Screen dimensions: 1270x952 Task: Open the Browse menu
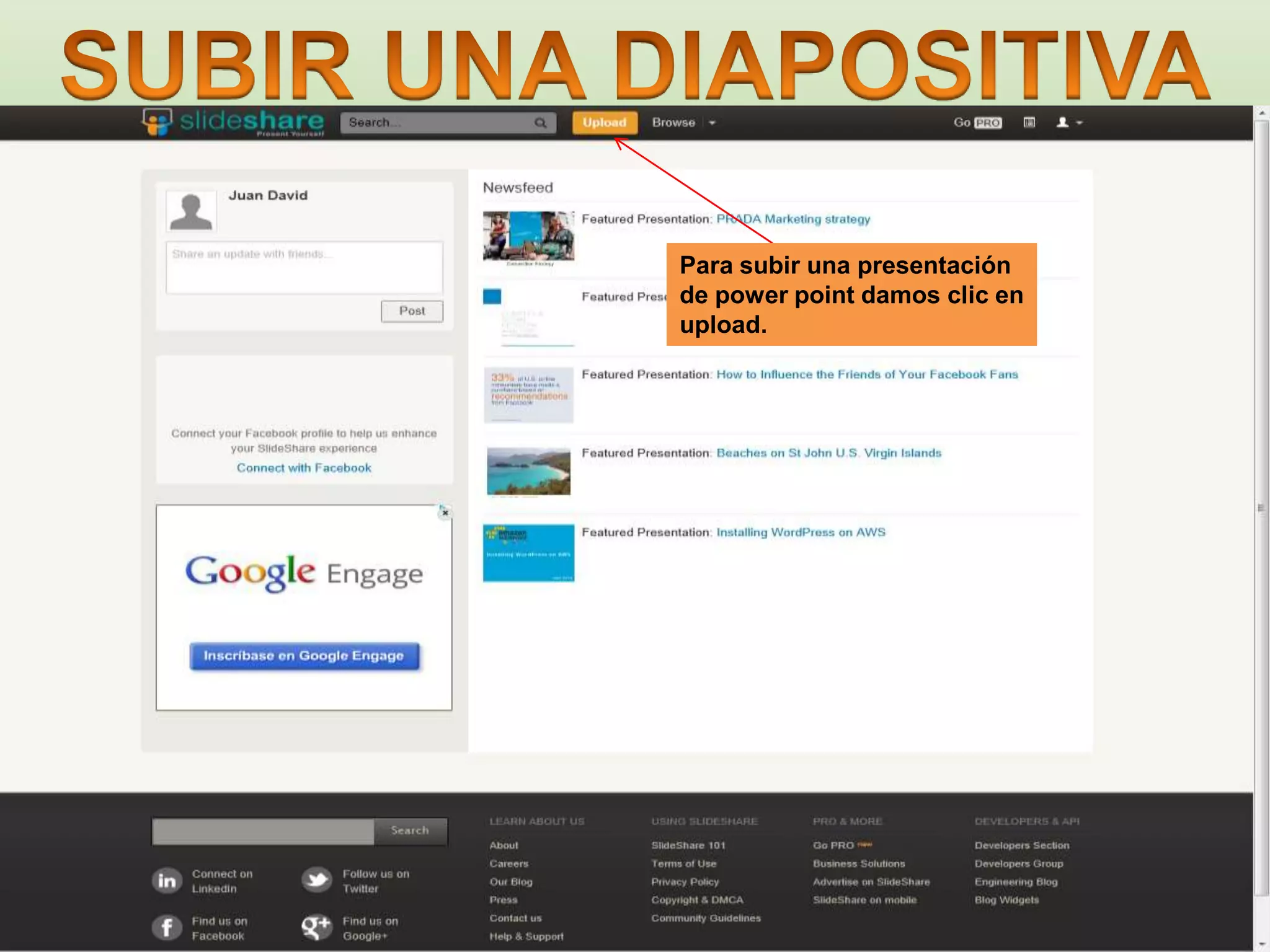coord(673,123)
